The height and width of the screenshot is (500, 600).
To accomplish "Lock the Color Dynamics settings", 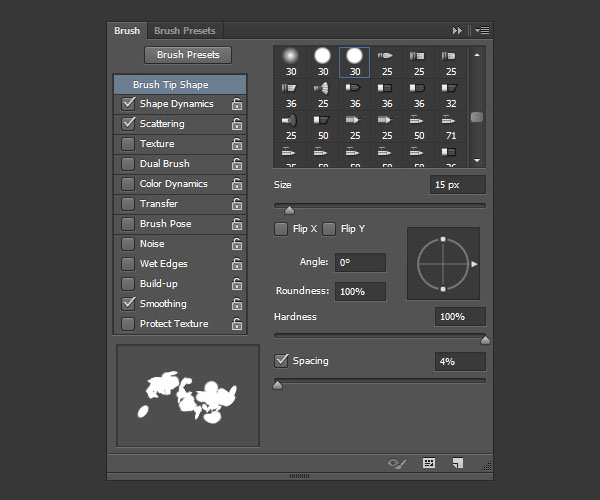I will (x=237, y=184).
